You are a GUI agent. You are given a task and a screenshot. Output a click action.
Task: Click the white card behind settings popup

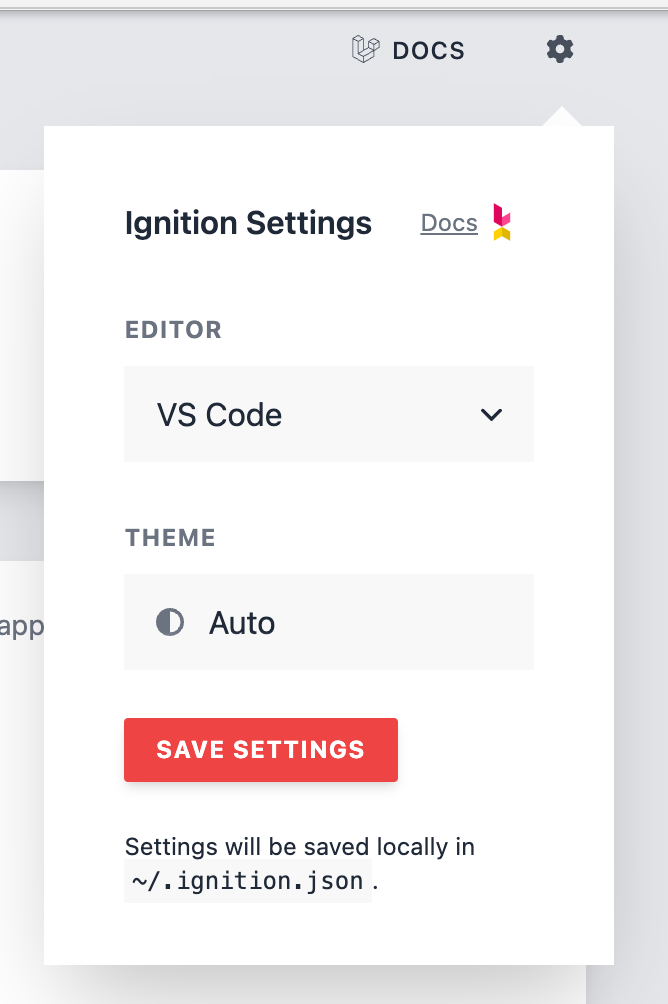21,325
